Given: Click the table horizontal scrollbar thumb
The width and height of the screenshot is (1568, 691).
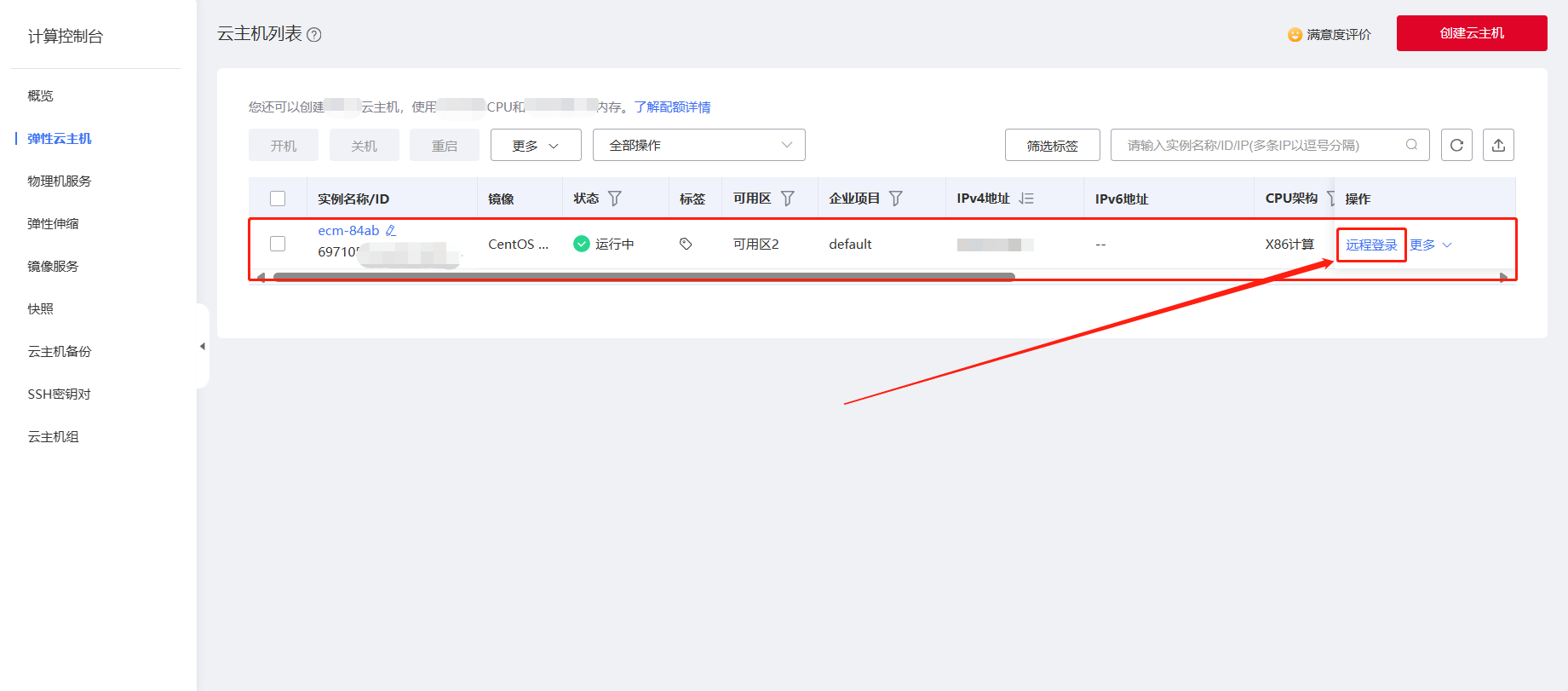Looking at the screenshot, I should [x=644, y=277].
